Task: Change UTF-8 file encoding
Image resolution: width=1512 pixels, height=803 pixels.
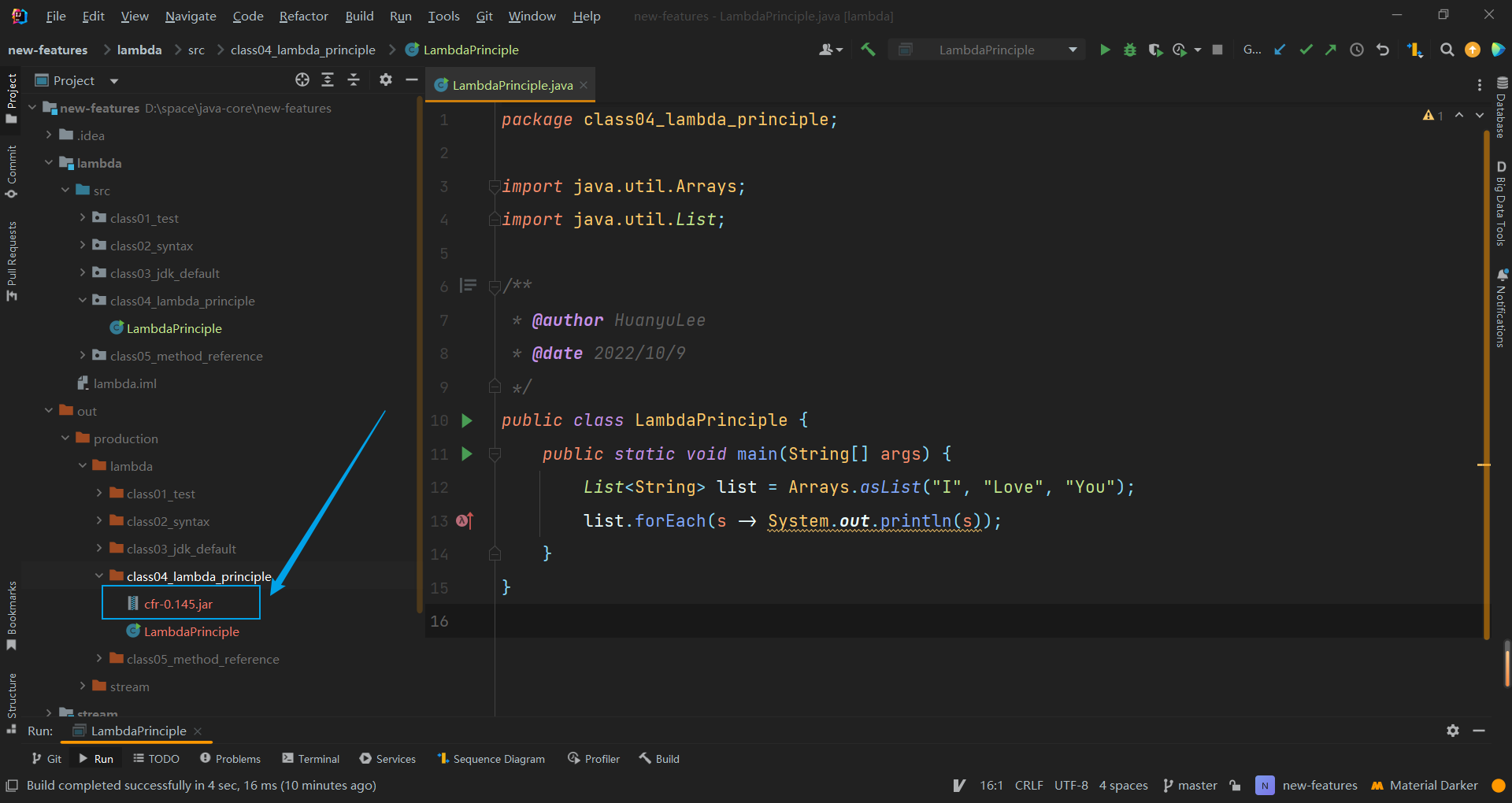Action: 1071,785
